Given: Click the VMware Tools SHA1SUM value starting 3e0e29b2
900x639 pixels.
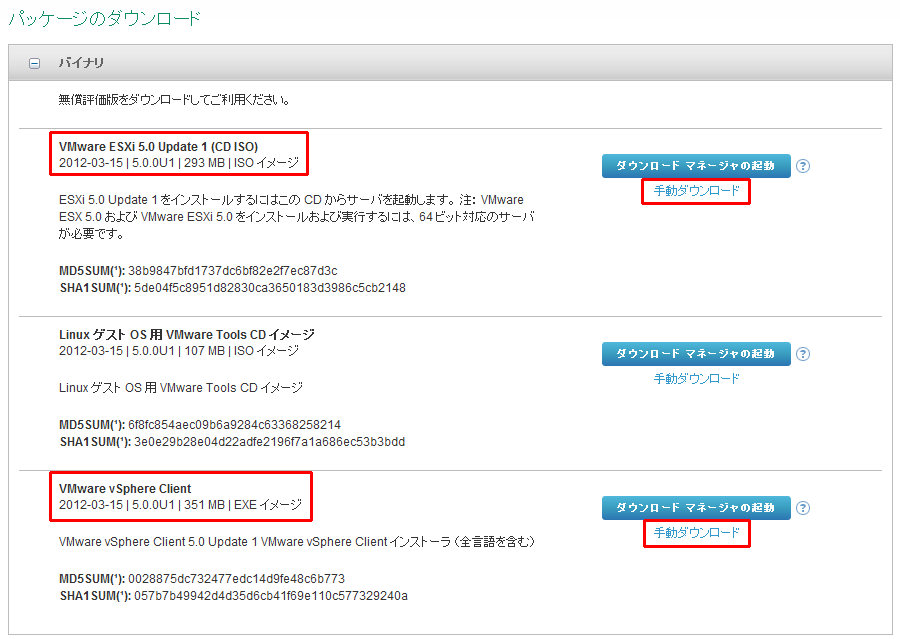Looking at the screenshot, I should (x=270, y=442).
